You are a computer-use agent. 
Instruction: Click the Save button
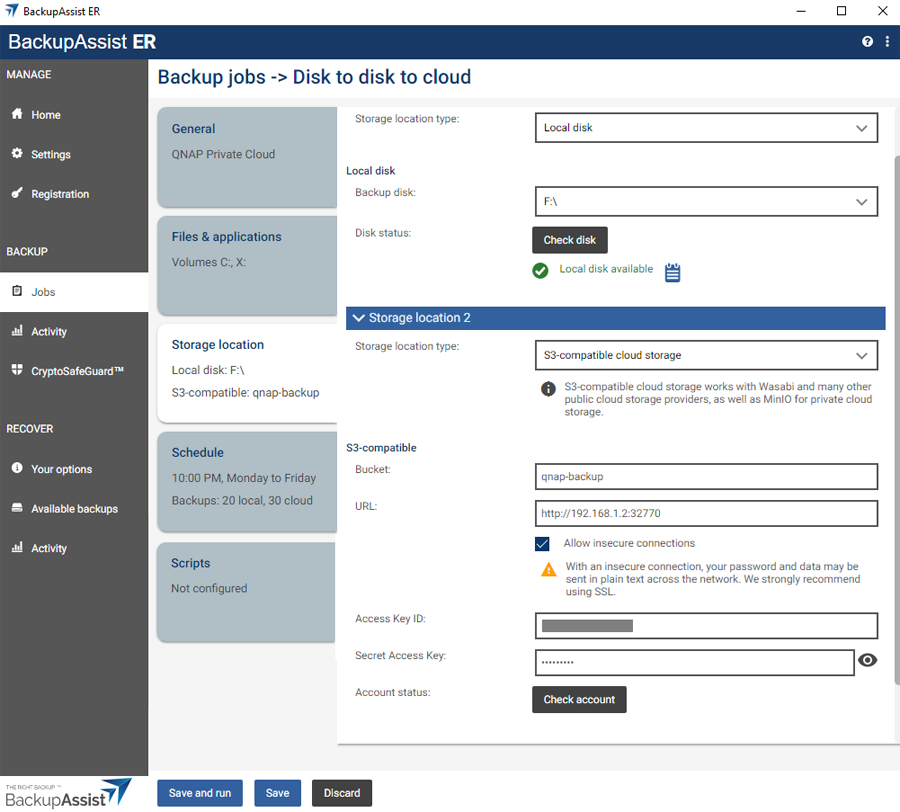(277, 792)
